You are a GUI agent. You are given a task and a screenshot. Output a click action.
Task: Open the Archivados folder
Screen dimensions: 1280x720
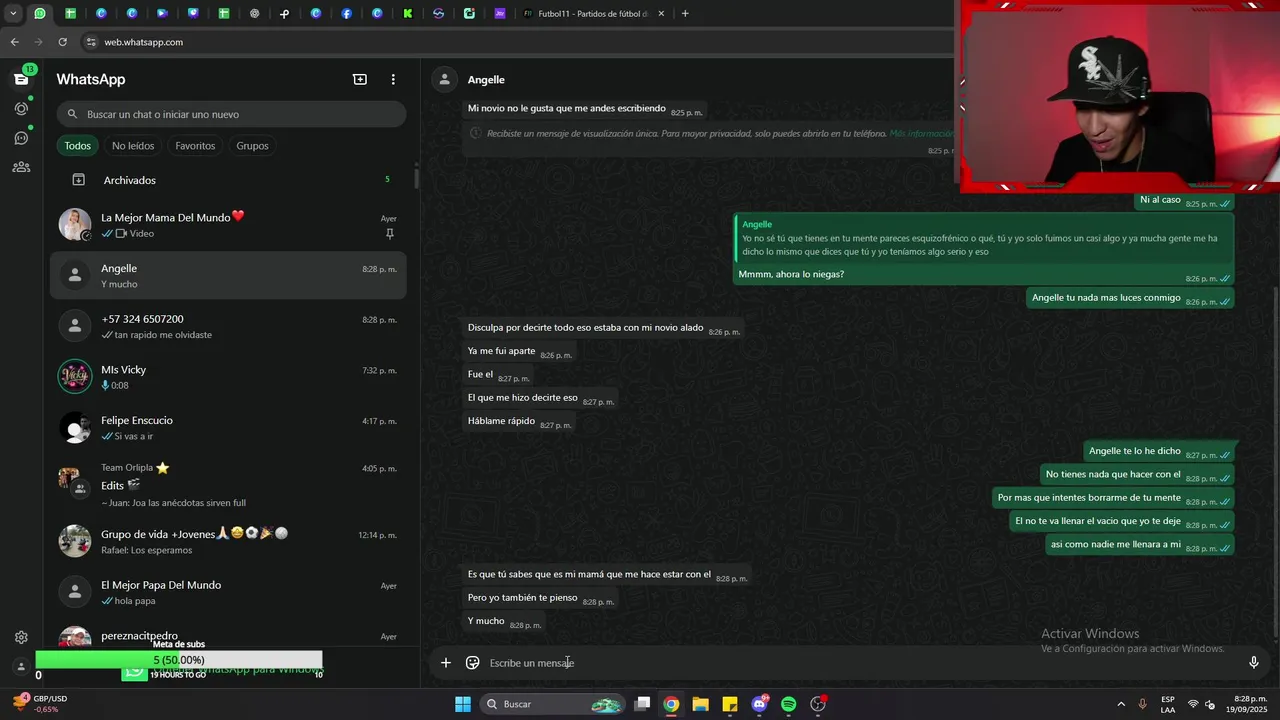[231, 180]
